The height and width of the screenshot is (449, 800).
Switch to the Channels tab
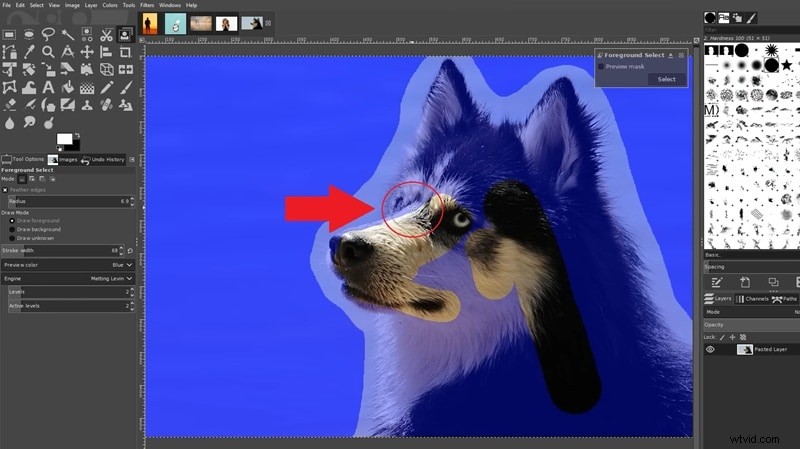click(x=752, y=299)
